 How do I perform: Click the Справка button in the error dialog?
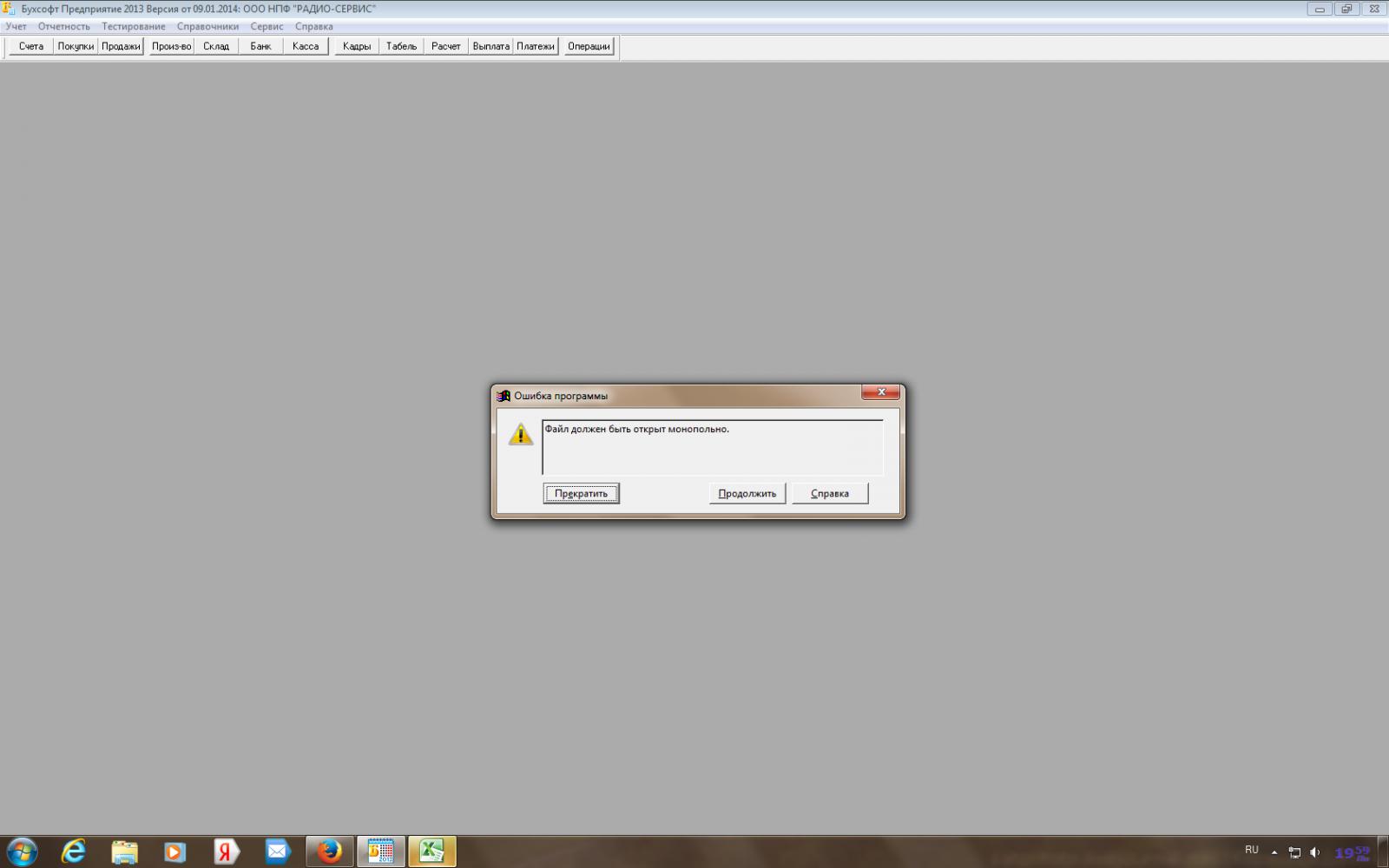tap(829, 493)
